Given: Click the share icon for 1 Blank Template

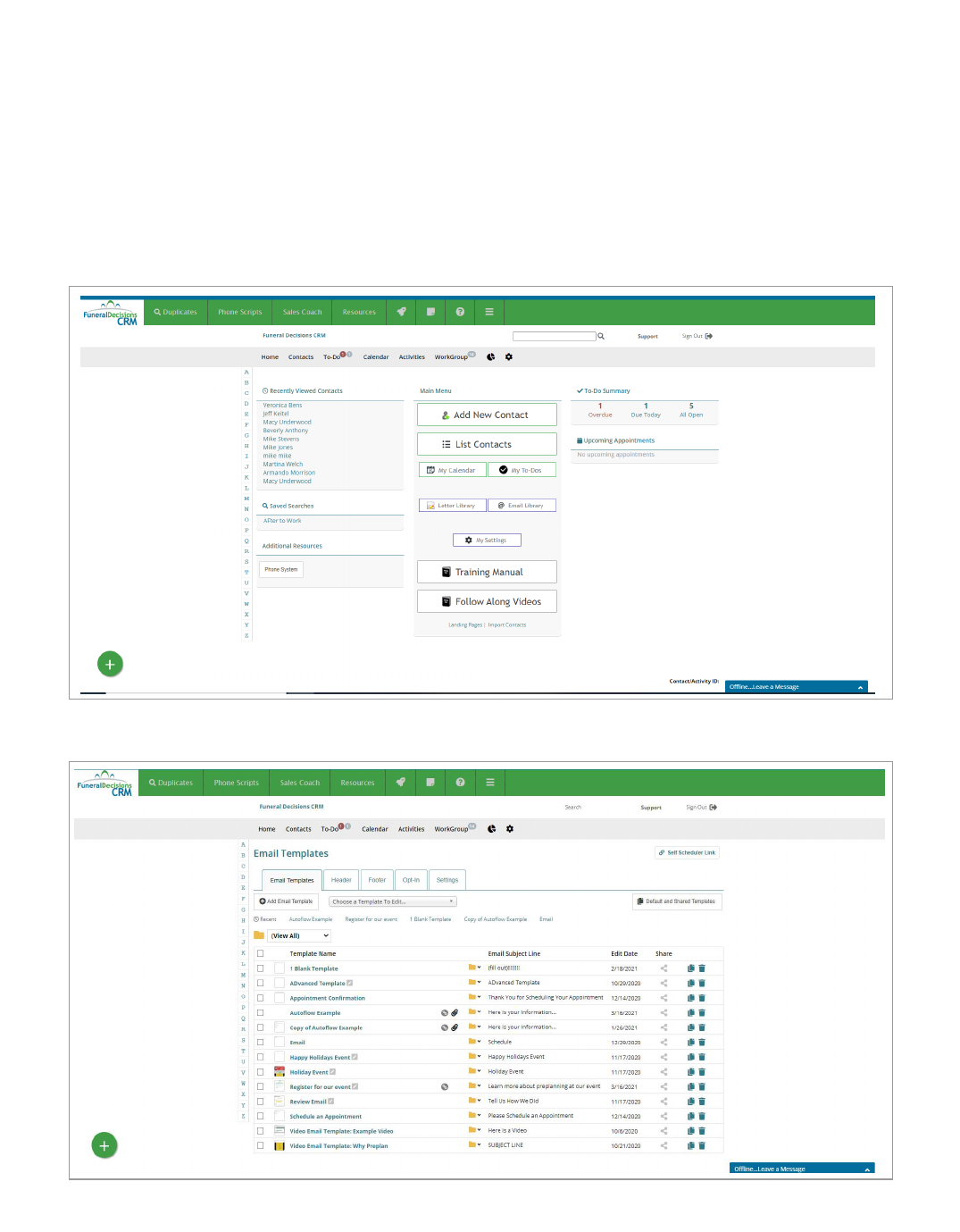Looking at the screenshot, I should (x=664, y=968).
